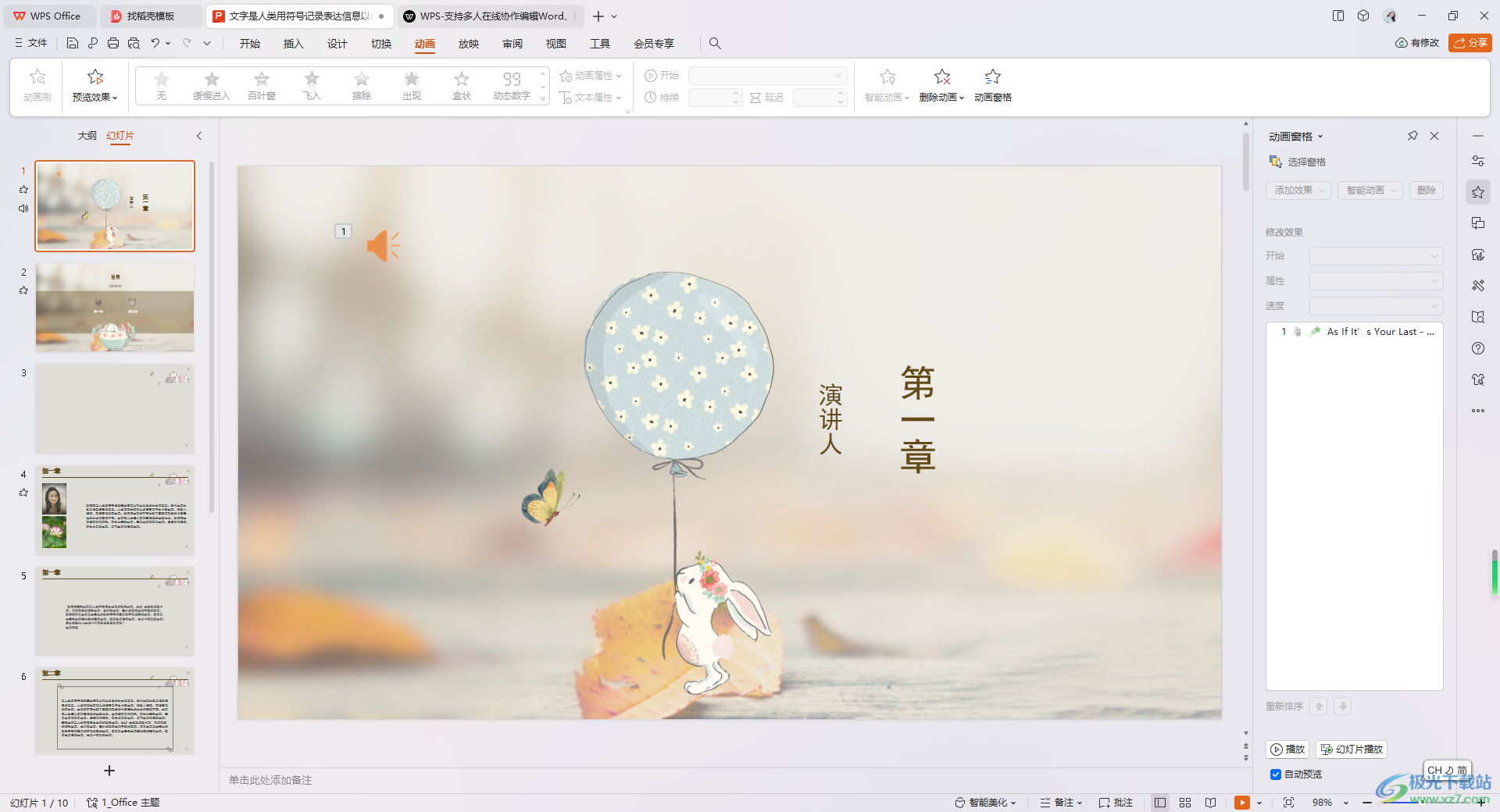Close the animation pane panel

tap(1434, 136)
